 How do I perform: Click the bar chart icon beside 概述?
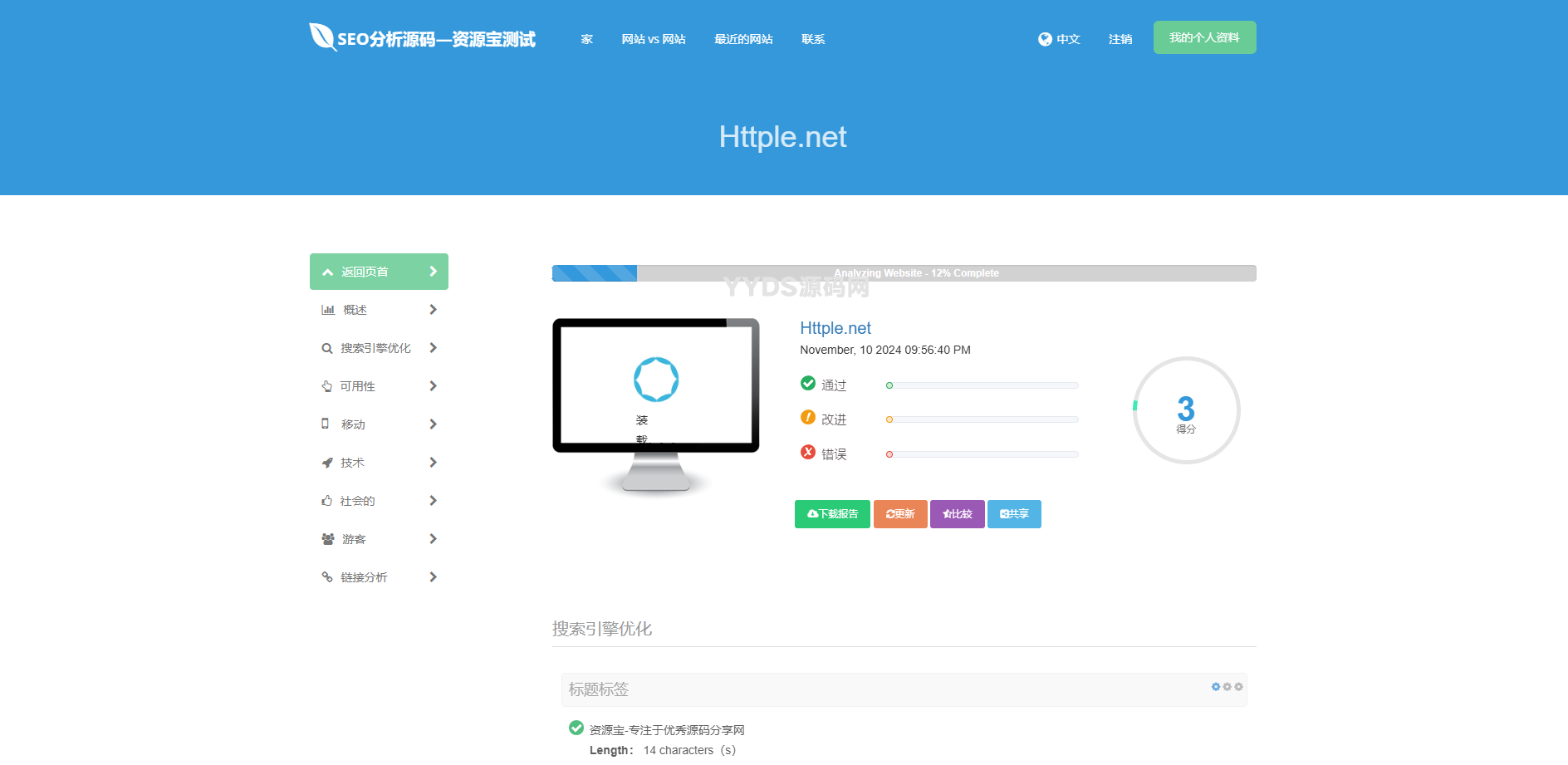tap(328, 310)
